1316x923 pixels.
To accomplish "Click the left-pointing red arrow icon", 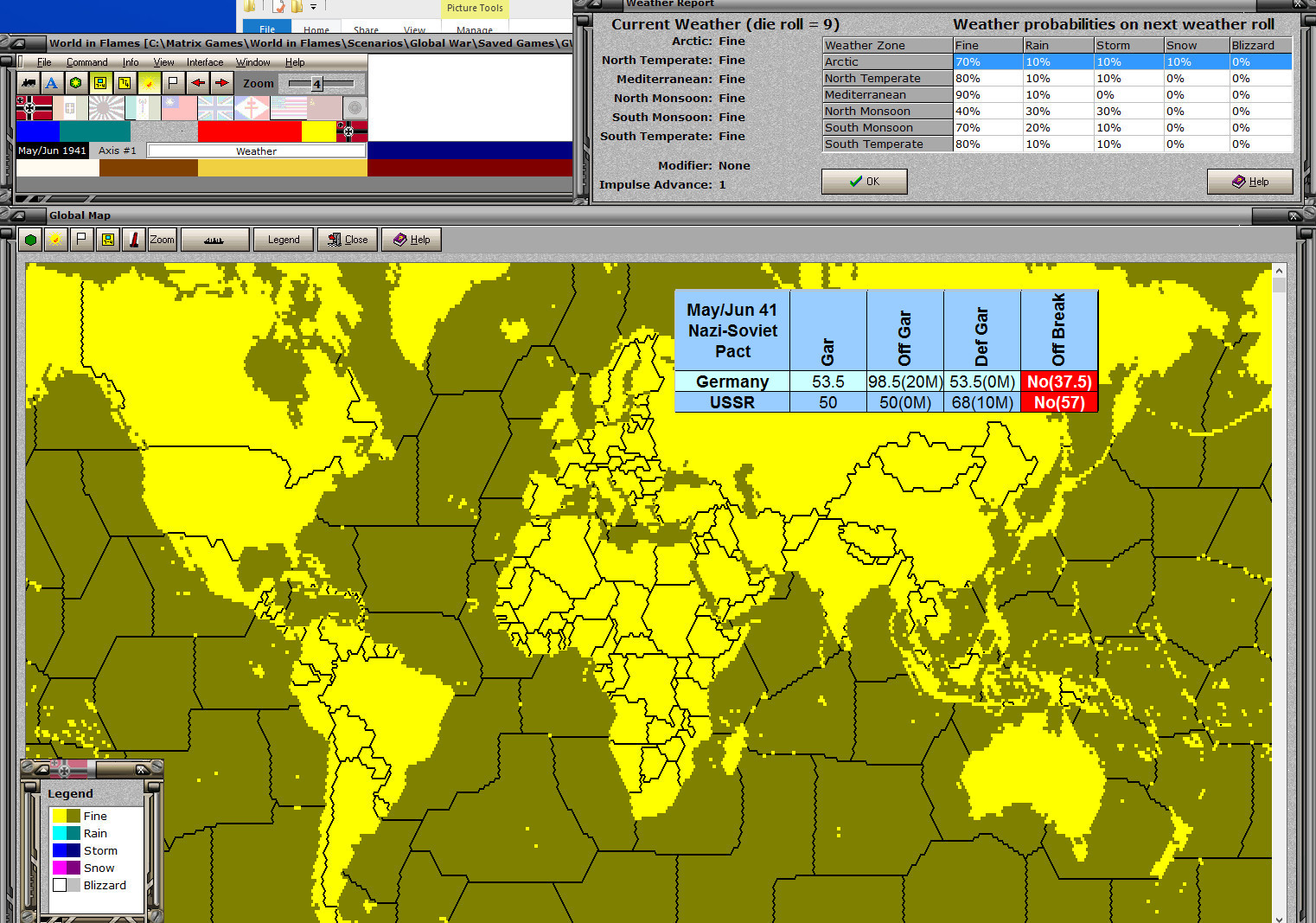I will coord(198,83).
